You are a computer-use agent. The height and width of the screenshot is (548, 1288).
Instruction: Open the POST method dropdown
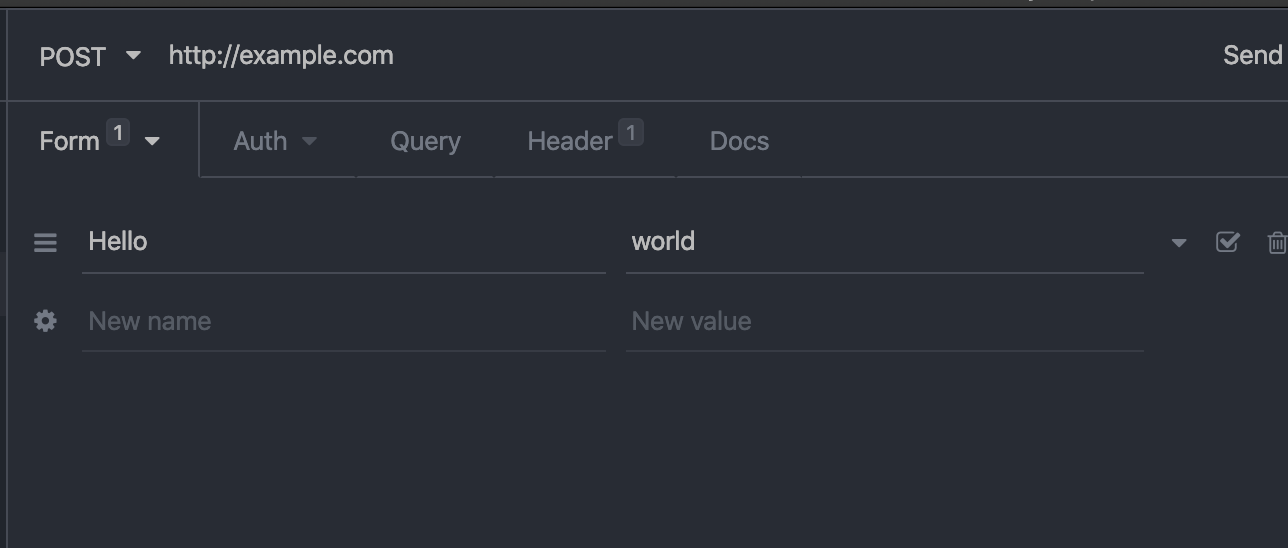point(90,57)
